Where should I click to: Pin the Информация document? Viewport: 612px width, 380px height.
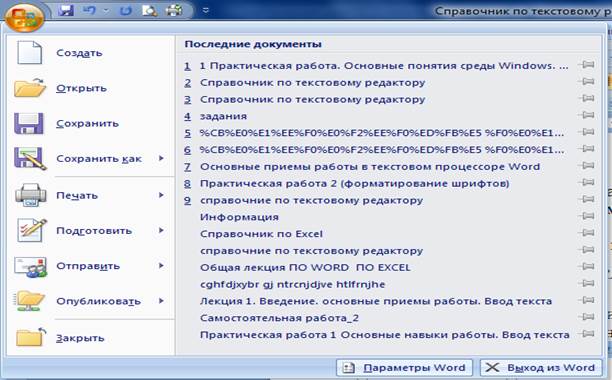587,216
